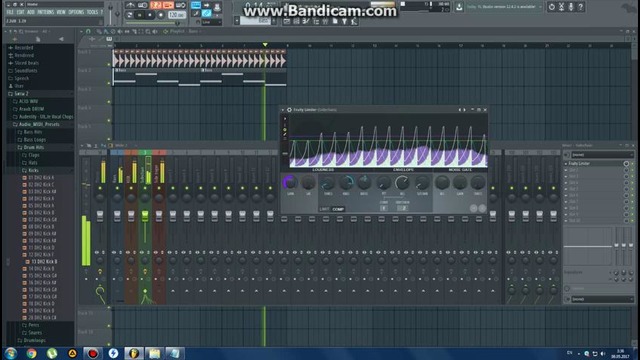The image size is (640, 360).
Task: Click the first view-shortcut icon beside the pattern selector
Action: [287, 21]
